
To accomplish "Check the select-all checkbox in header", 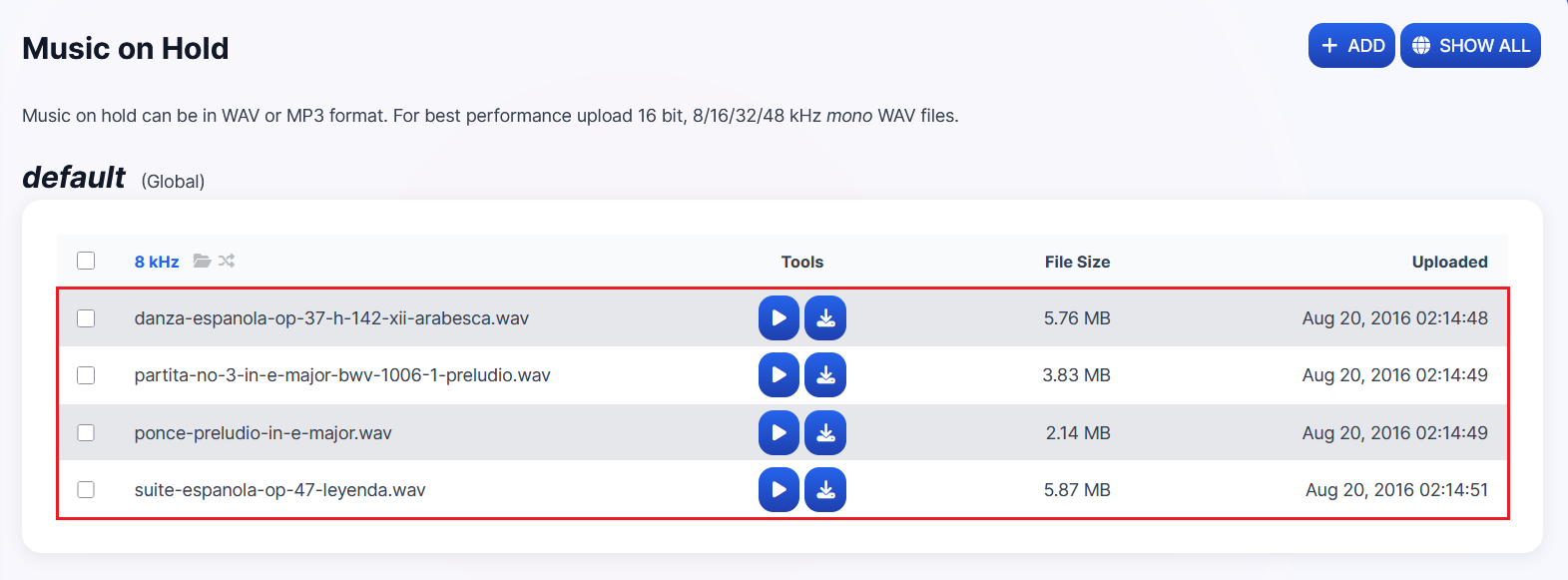I will point(86,261).
